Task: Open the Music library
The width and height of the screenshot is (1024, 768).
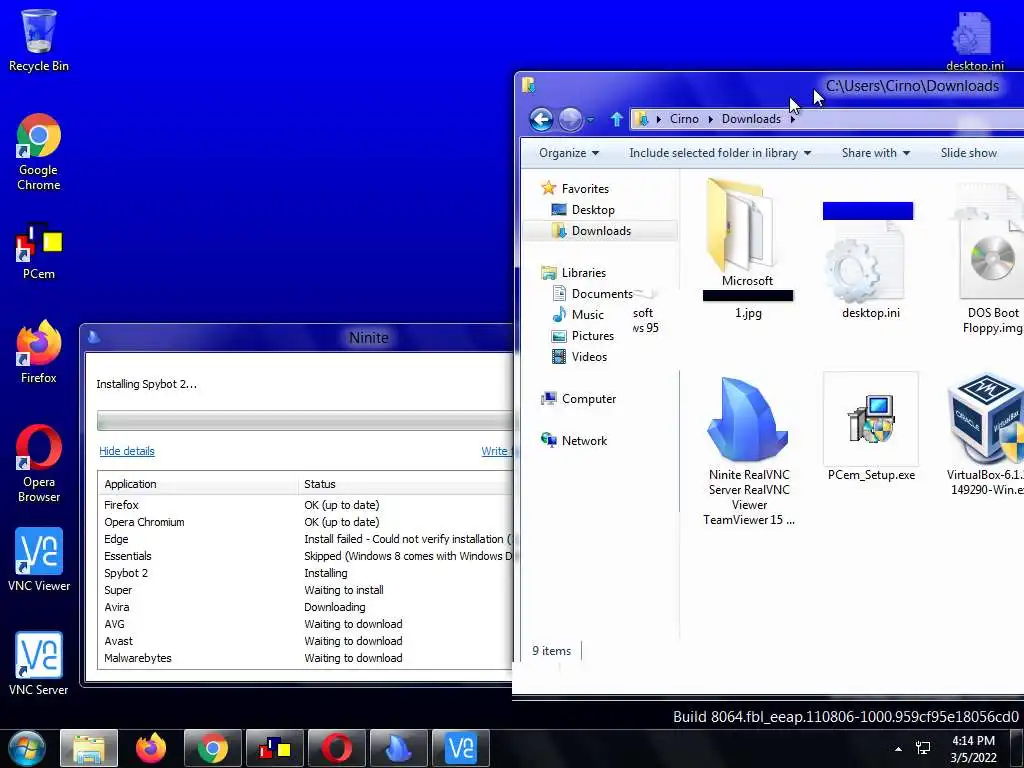Action: tap(587, 315)
